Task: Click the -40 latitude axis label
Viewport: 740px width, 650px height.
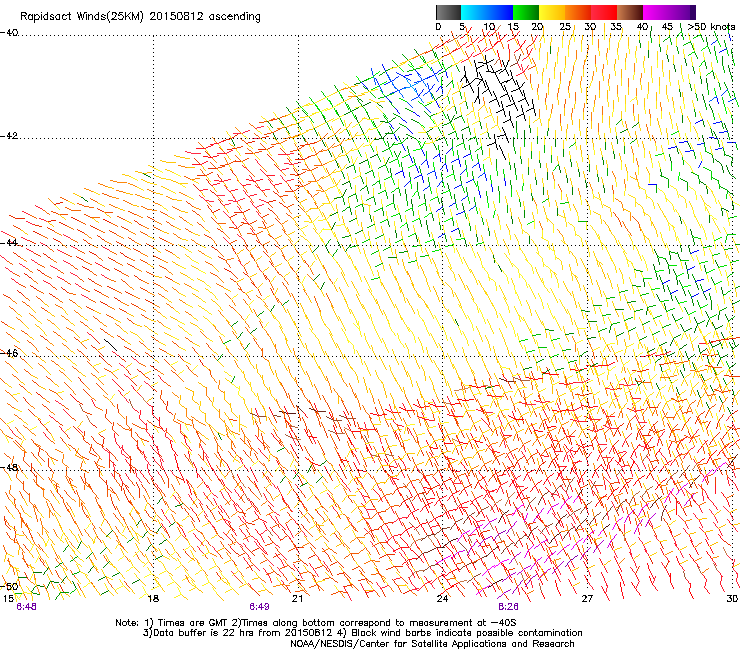Action: (9, 33)
